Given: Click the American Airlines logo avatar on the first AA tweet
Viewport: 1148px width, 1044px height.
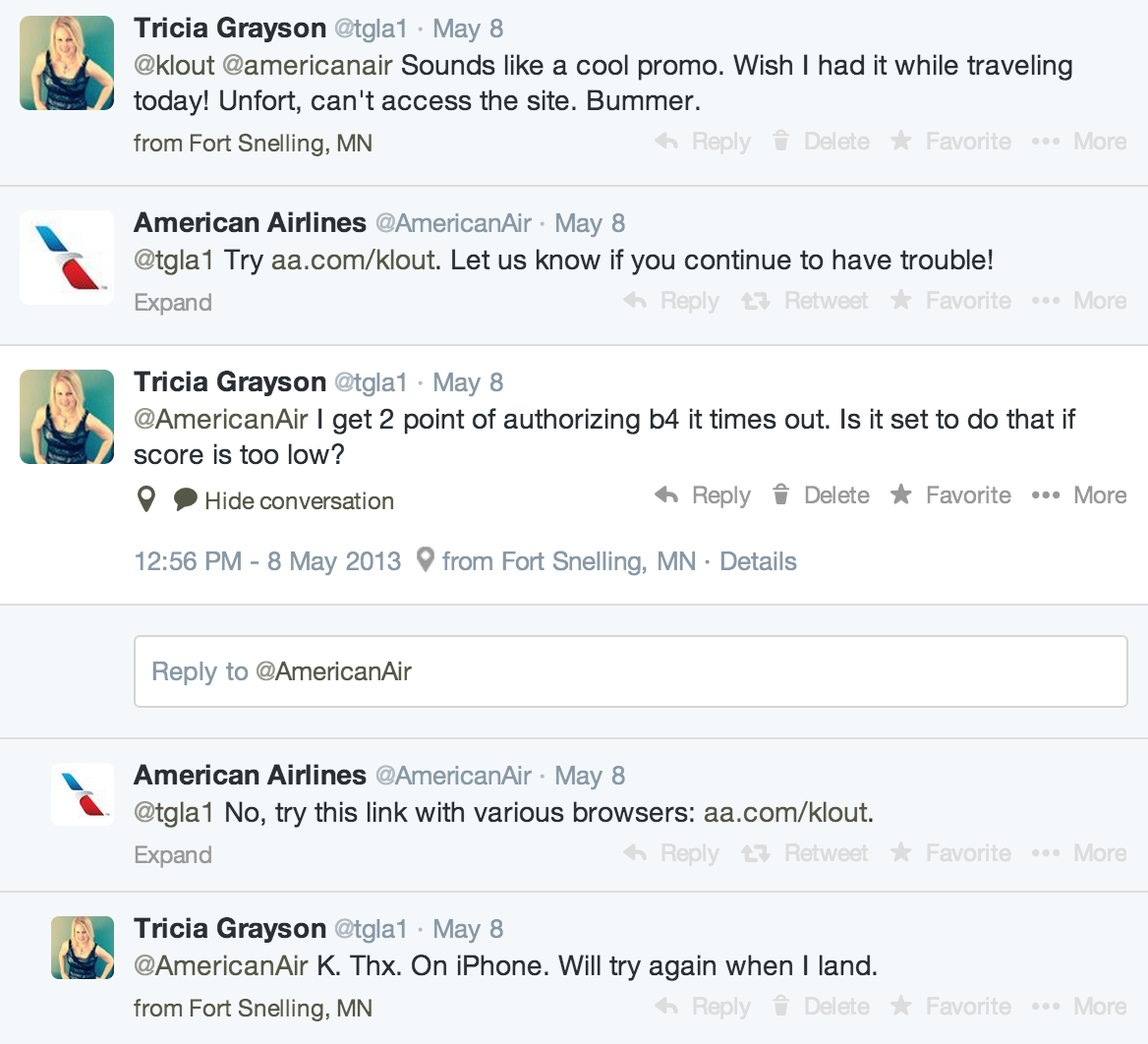Looking at the screenshot, I should pyautogui.click(x=67, y=258).
